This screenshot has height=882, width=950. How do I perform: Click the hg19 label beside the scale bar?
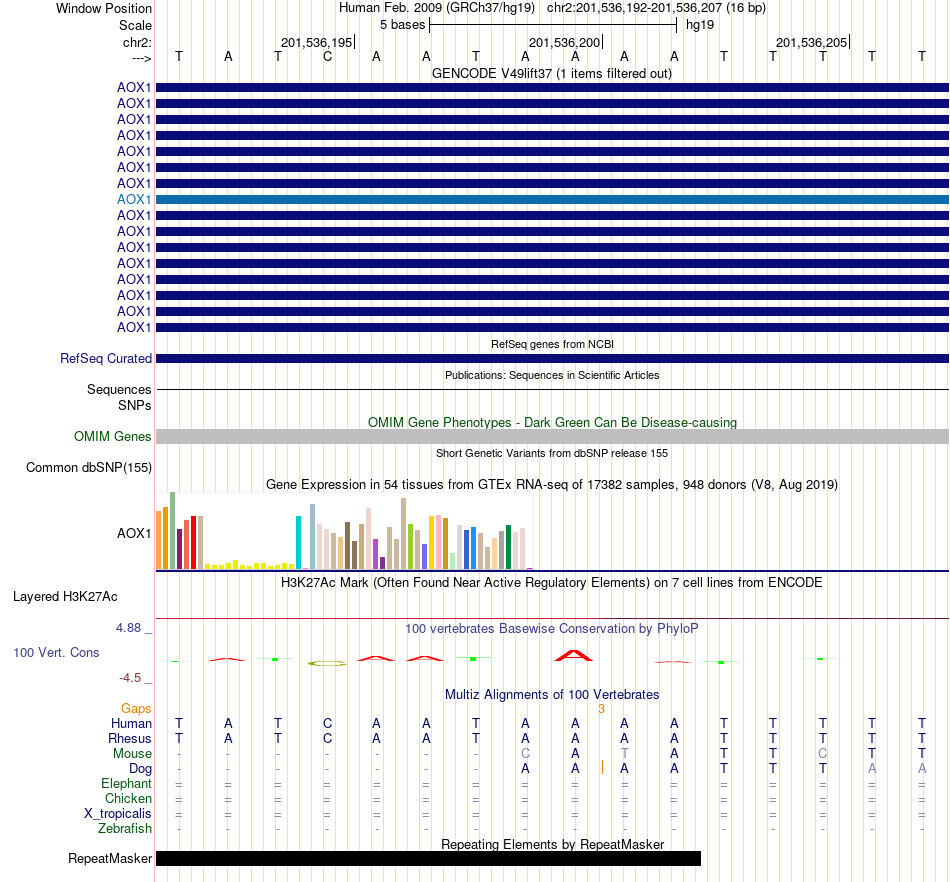pyautogui.click(x=700, y=25)
